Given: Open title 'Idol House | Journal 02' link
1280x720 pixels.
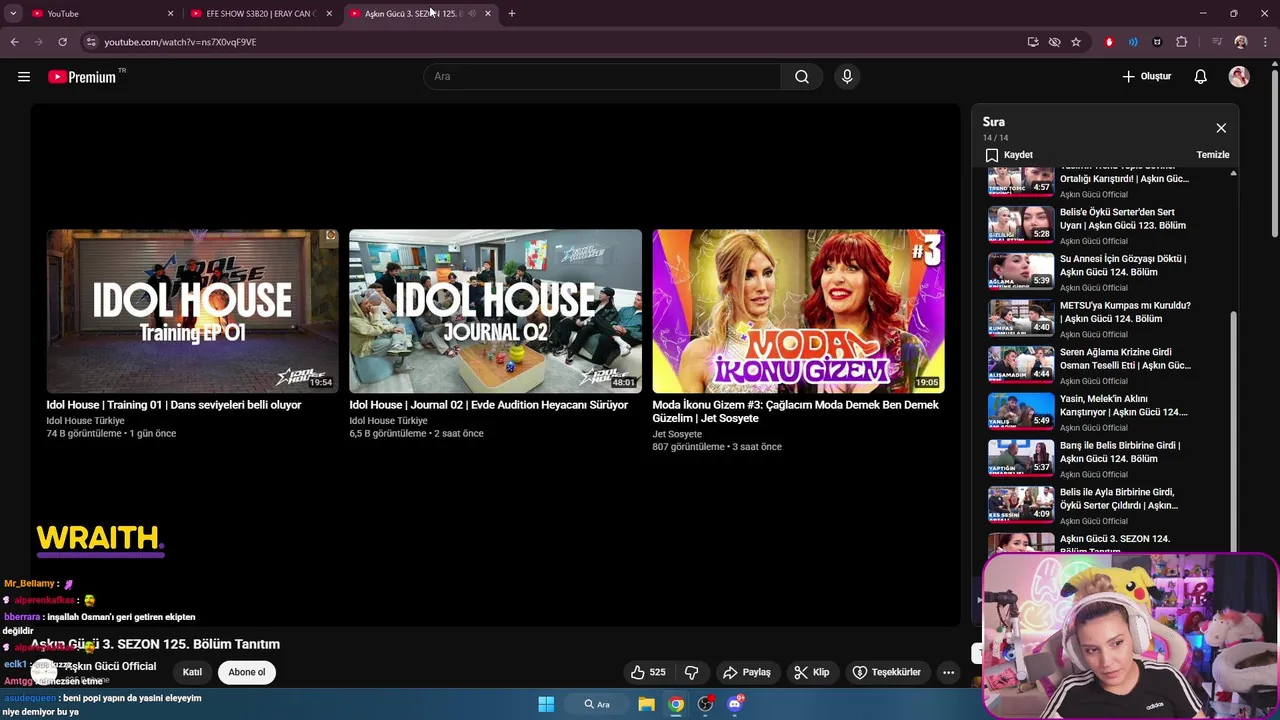Looking at the screenshot, I should coord(488,405).
